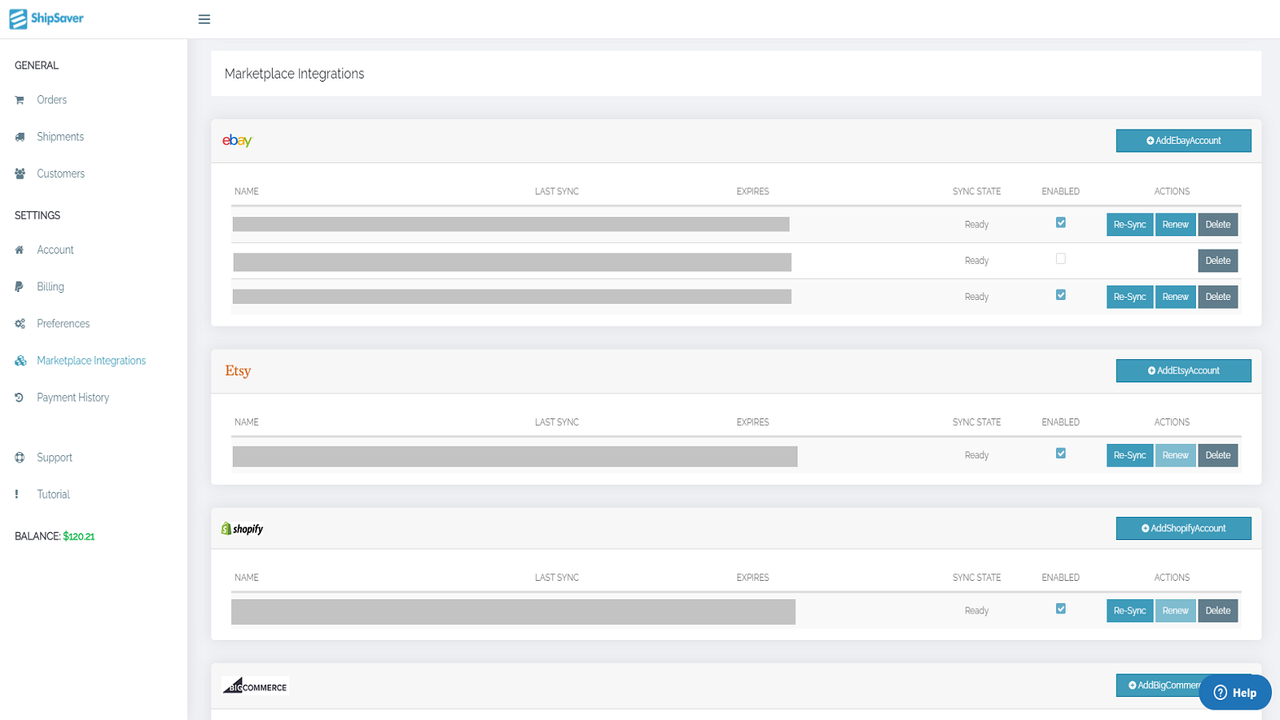
Task: Click the Support lifebuoy icon
Action: coord(20,458)
